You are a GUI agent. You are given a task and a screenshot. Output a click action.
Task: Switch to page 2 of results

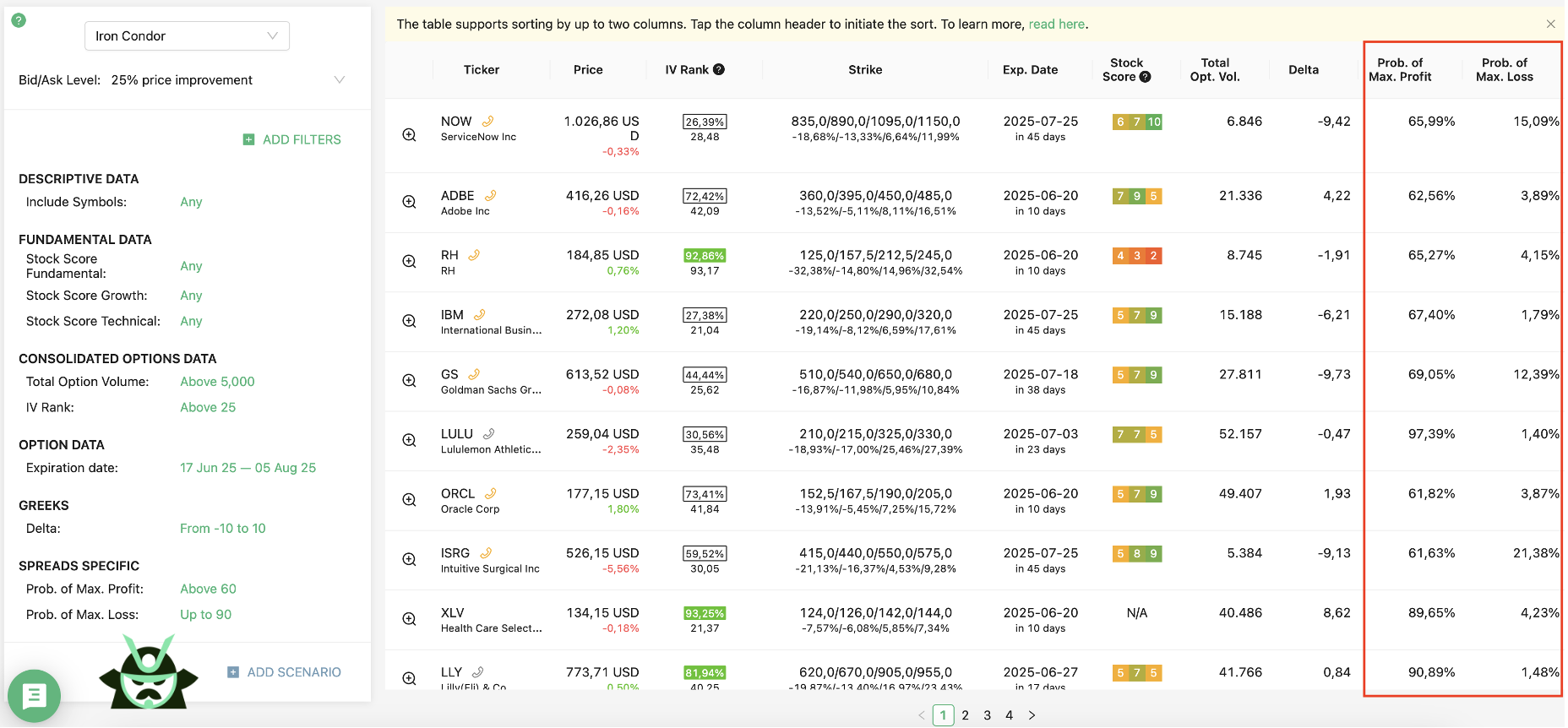coord(965,715)
